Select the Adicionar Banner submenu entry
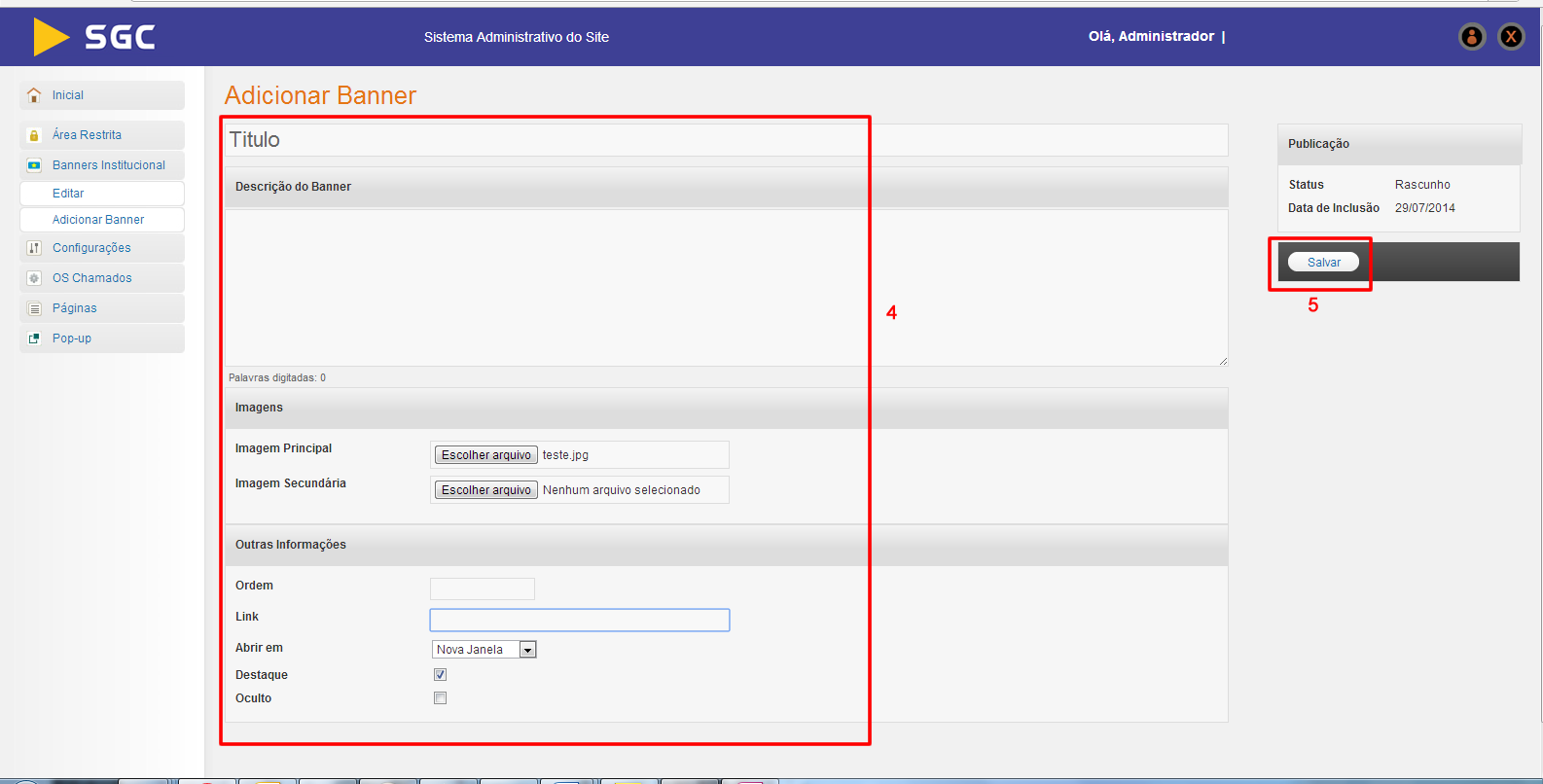The height and width of the screenshot is (784, 1543). (x=102, y=220)
